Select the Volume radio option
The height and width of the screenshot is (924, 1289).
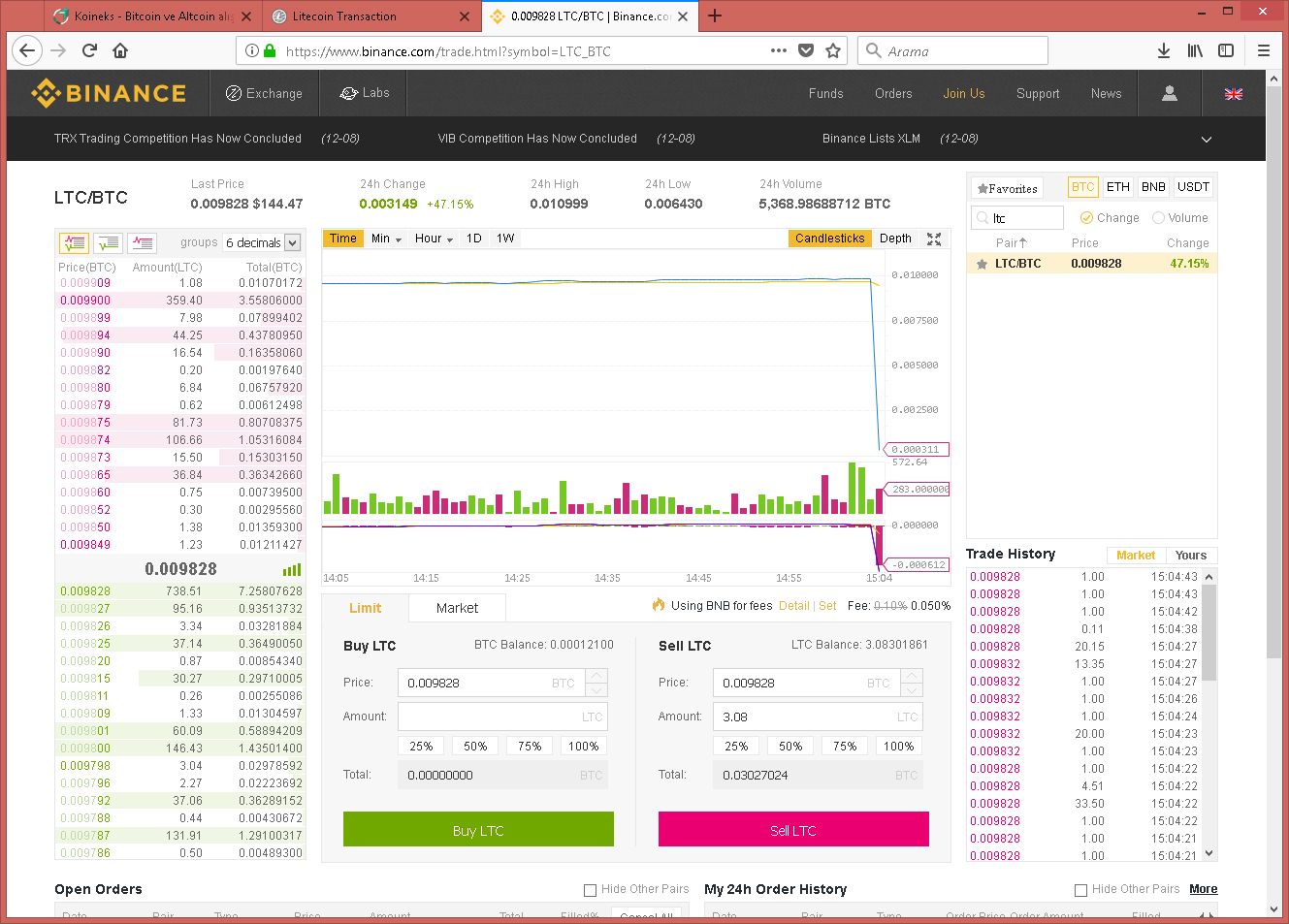tap(1158, 218)
